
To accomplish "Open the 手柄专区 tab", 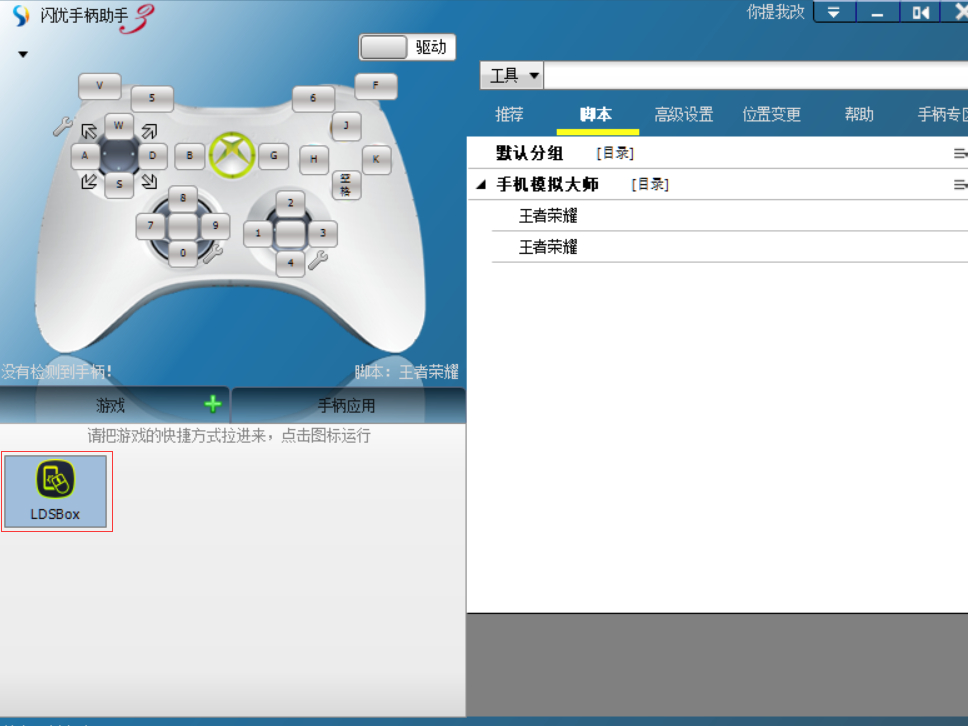I will coord(942,114).
